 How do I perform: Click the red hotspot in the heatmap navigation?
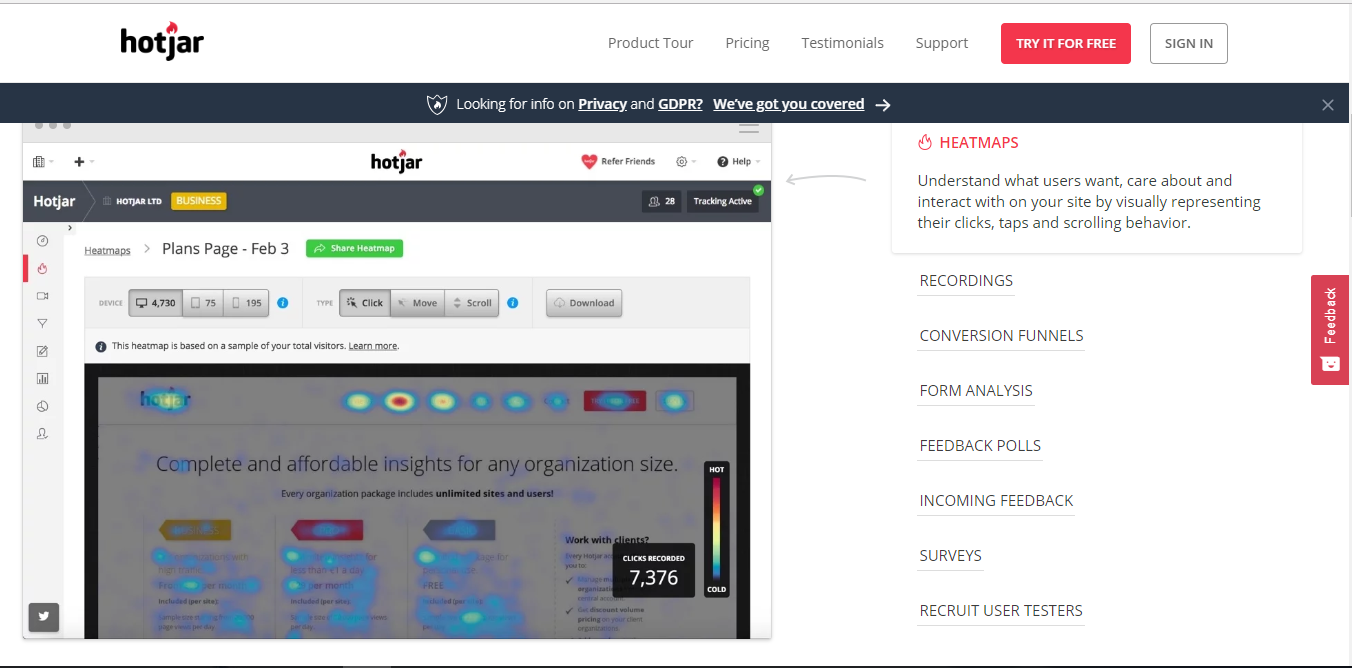(x=399, y=402)
